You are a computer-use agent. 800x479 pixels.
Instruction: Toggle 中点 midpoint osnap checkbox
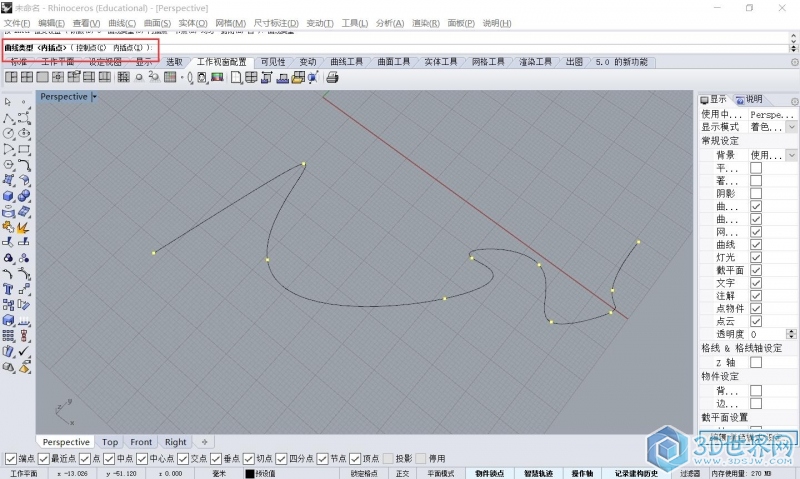(x=109, y=459)
